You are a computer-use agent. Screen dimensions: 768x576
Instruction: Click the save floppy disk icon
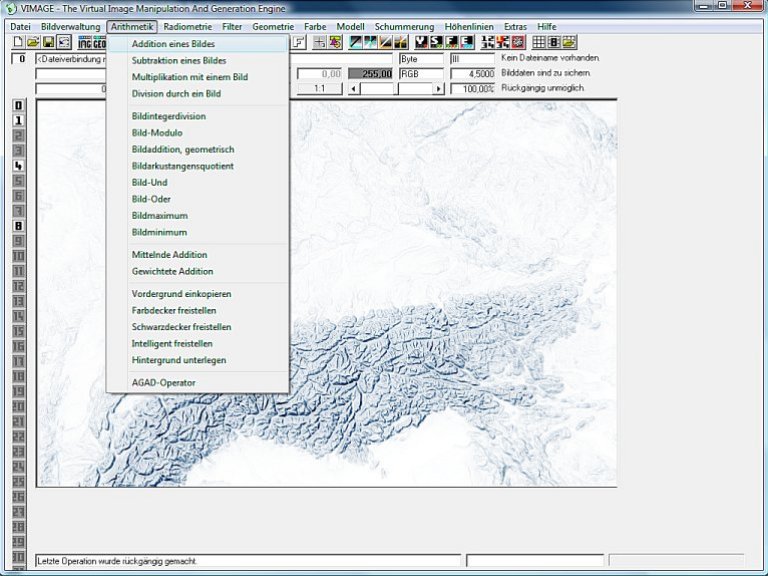[x=47, y=43]
